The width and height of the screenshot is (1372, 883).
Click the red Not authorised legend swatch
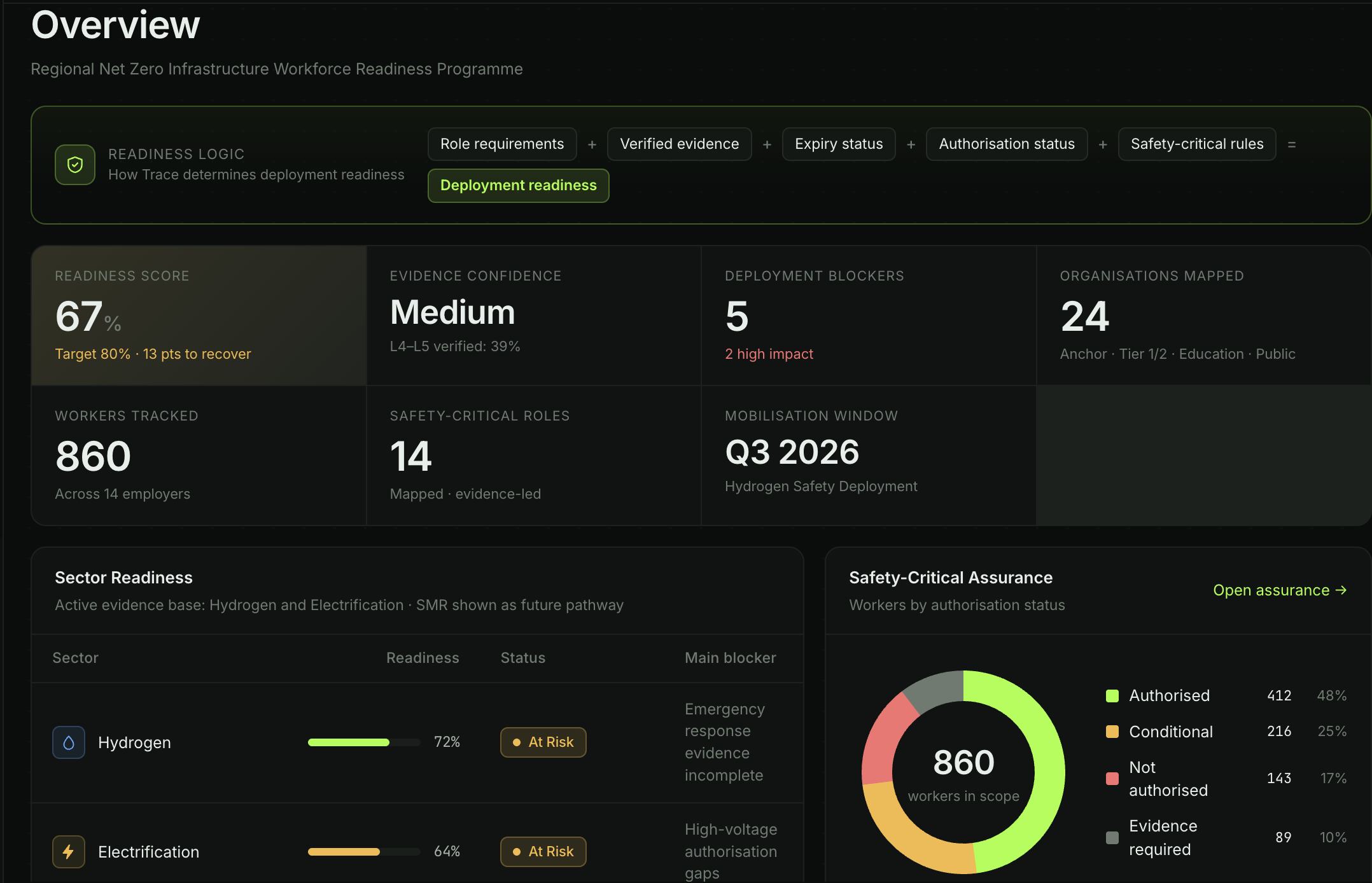[1112, 779]
